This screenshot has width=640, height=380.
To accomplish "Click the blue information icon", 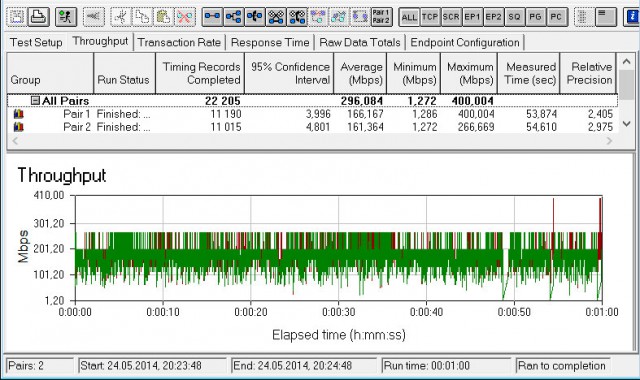I will pyautogui.click(x=632, y=17).
